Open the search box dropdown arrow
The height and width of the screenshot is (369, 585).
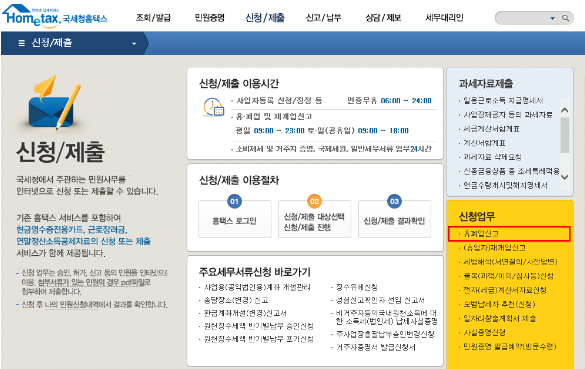pos(553,18)
